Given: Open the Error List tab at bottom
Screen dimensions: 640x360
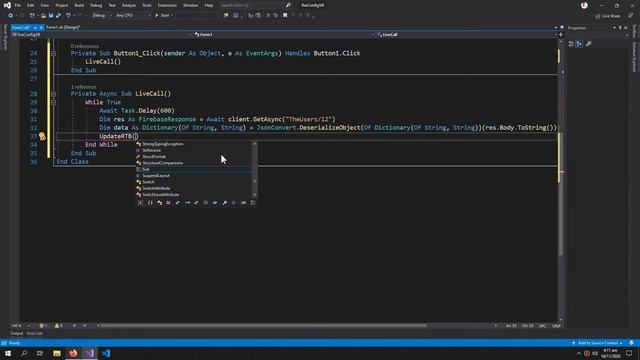Looking at the screenshot, I should pos(34,333).
